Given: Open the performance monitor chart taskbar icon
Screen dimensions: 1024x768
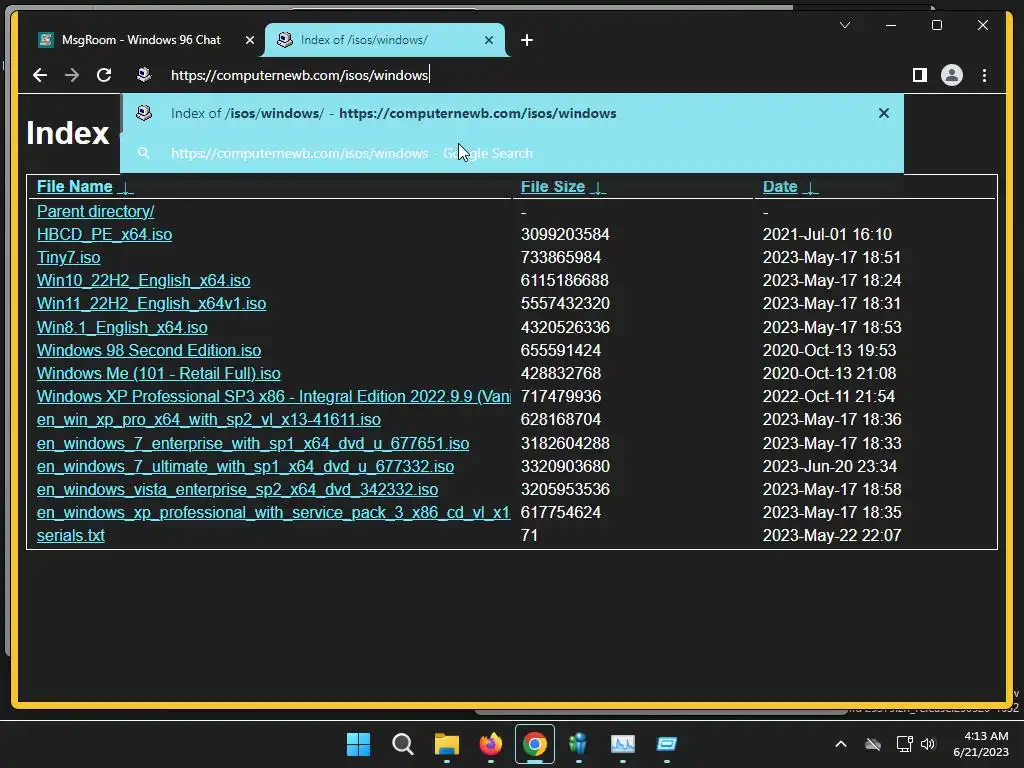Looking at the screenshot, I should coord(622,744).
